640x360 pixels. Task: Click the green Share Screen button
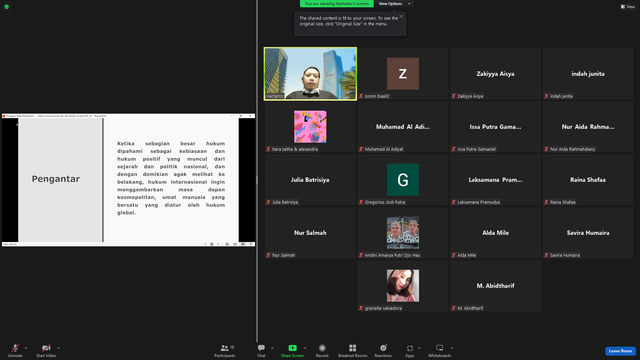pos(292,350)
